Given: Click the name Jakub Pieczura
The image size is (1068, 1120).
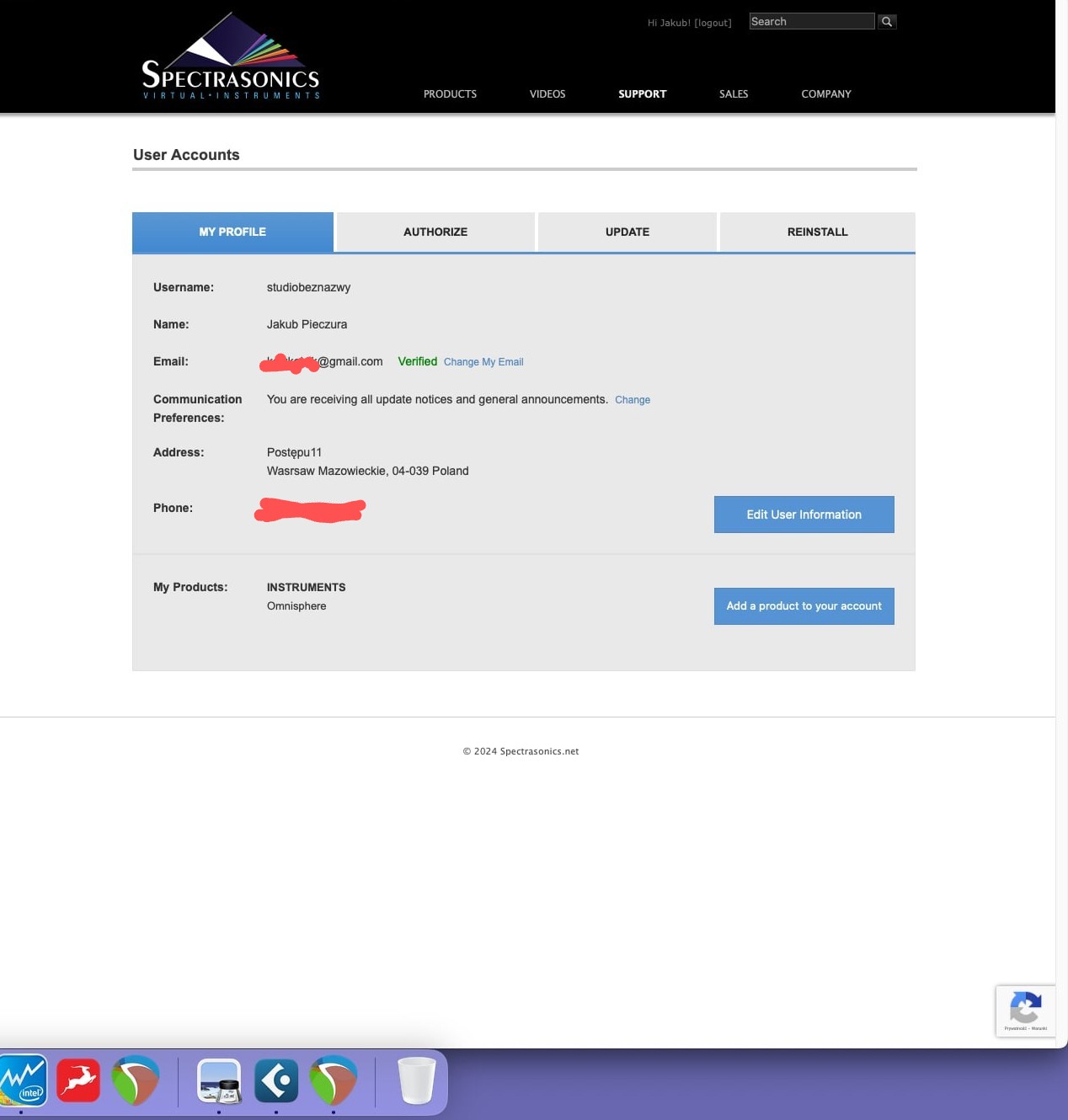Looking at the screenshot, I should coord(307,324).
